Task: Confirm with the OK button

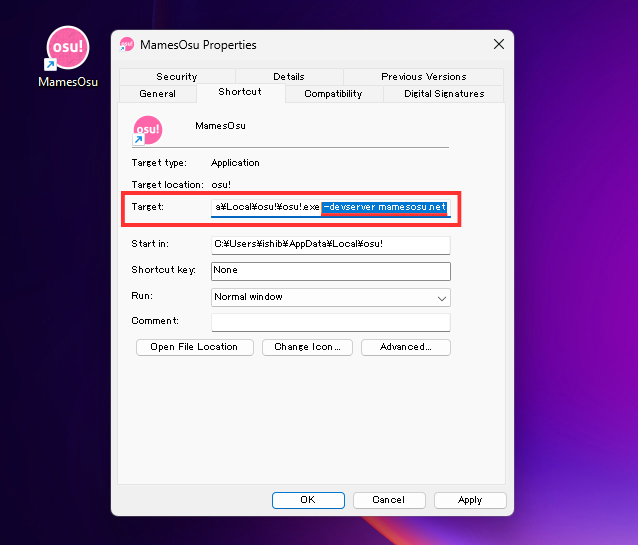Action: coord(308,500)
